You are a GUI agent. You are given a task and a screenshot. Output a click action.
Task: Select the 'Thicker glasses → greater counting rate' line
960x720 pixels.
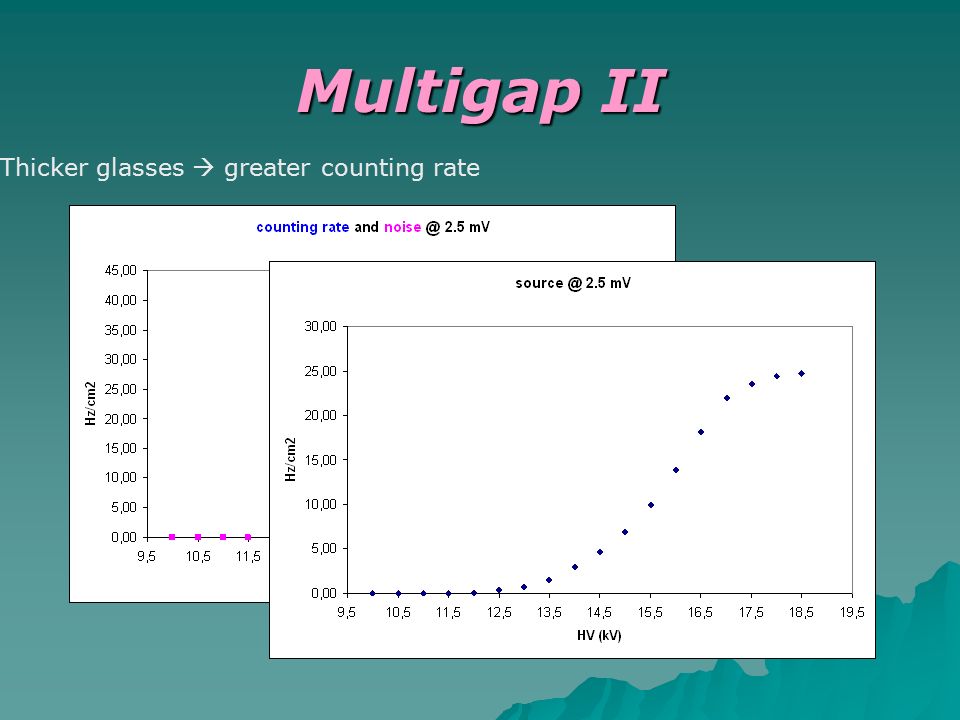tap(240, 168)
